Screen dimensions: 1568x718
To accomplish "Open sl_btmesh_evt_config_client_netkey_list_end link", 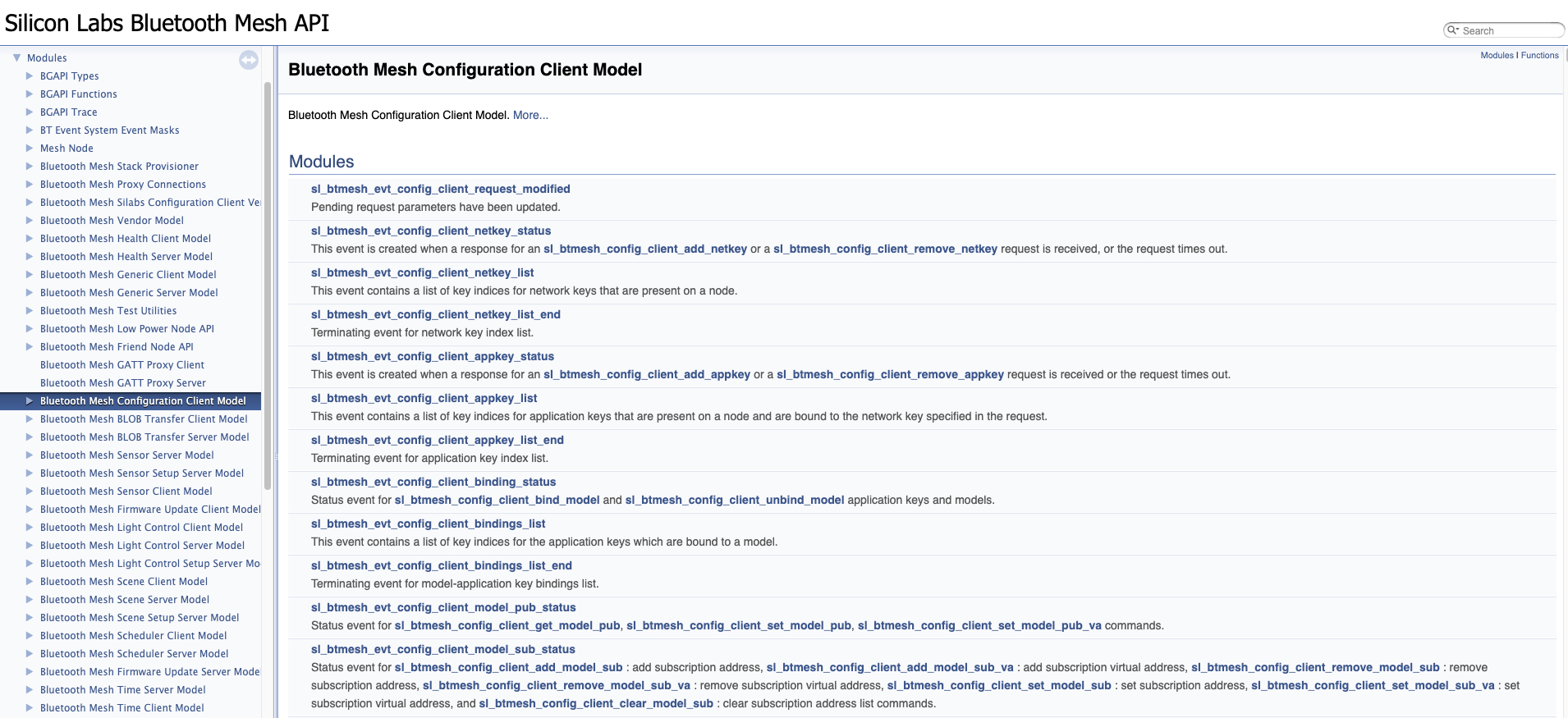I will [436, 314].
